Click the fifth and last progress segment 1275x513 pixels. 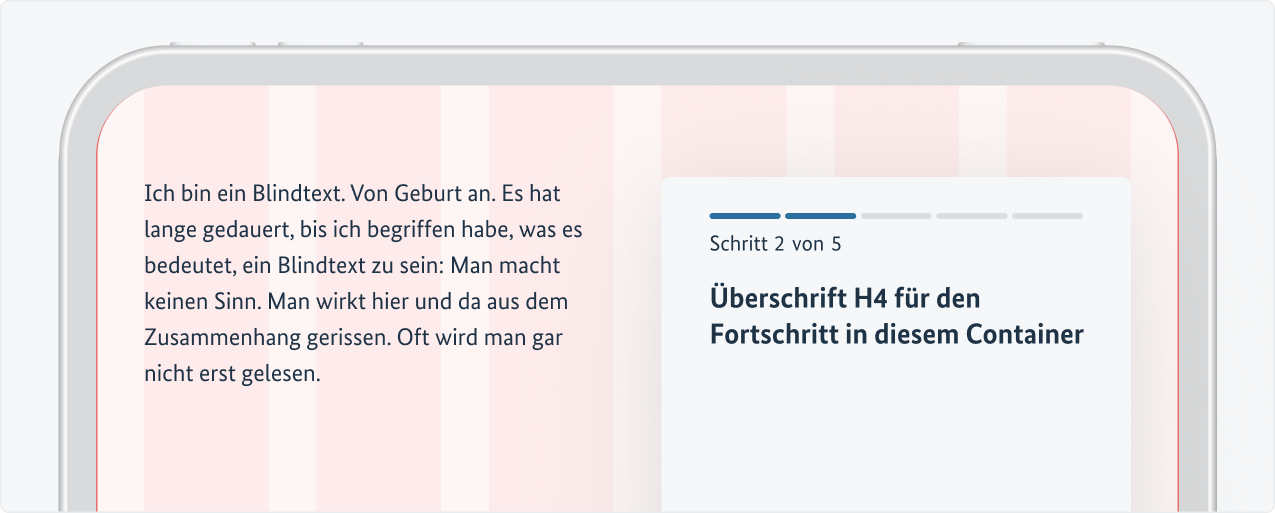point(1047,216)
